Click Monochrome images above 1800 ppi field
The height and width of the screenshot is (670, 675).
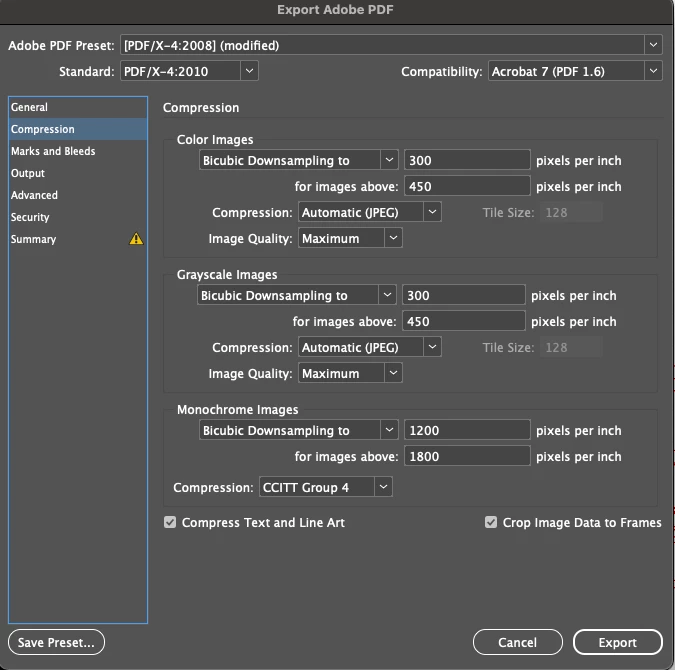pos(467,456)
